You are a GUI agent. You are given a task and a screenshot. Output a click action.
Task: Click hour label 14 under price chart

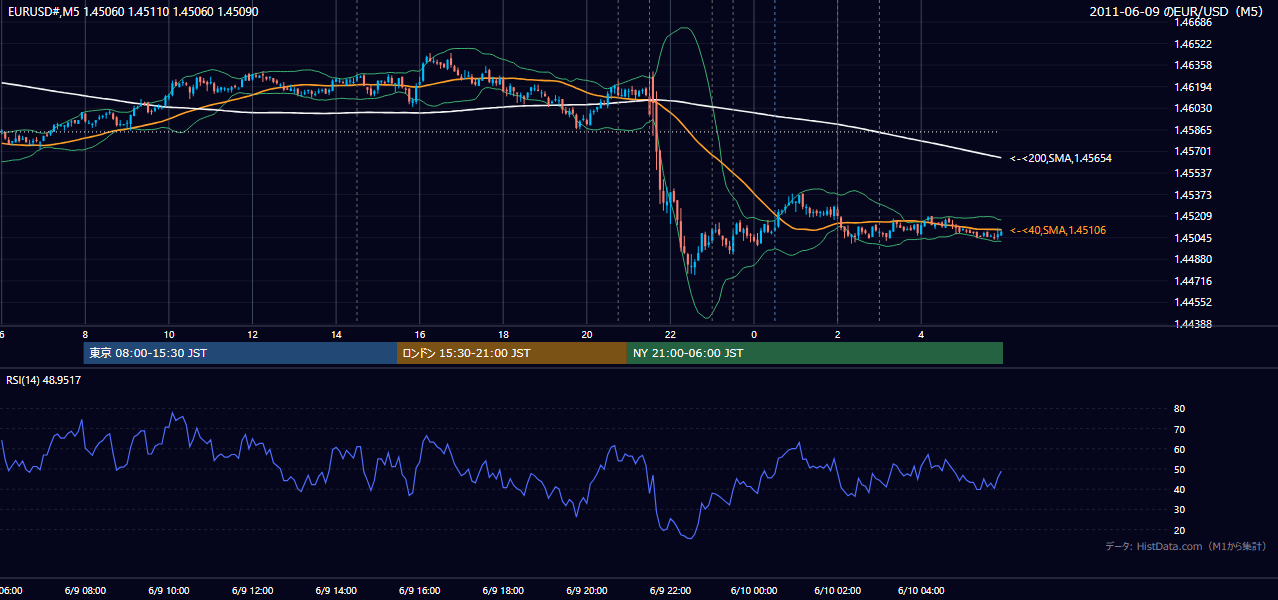337,334
